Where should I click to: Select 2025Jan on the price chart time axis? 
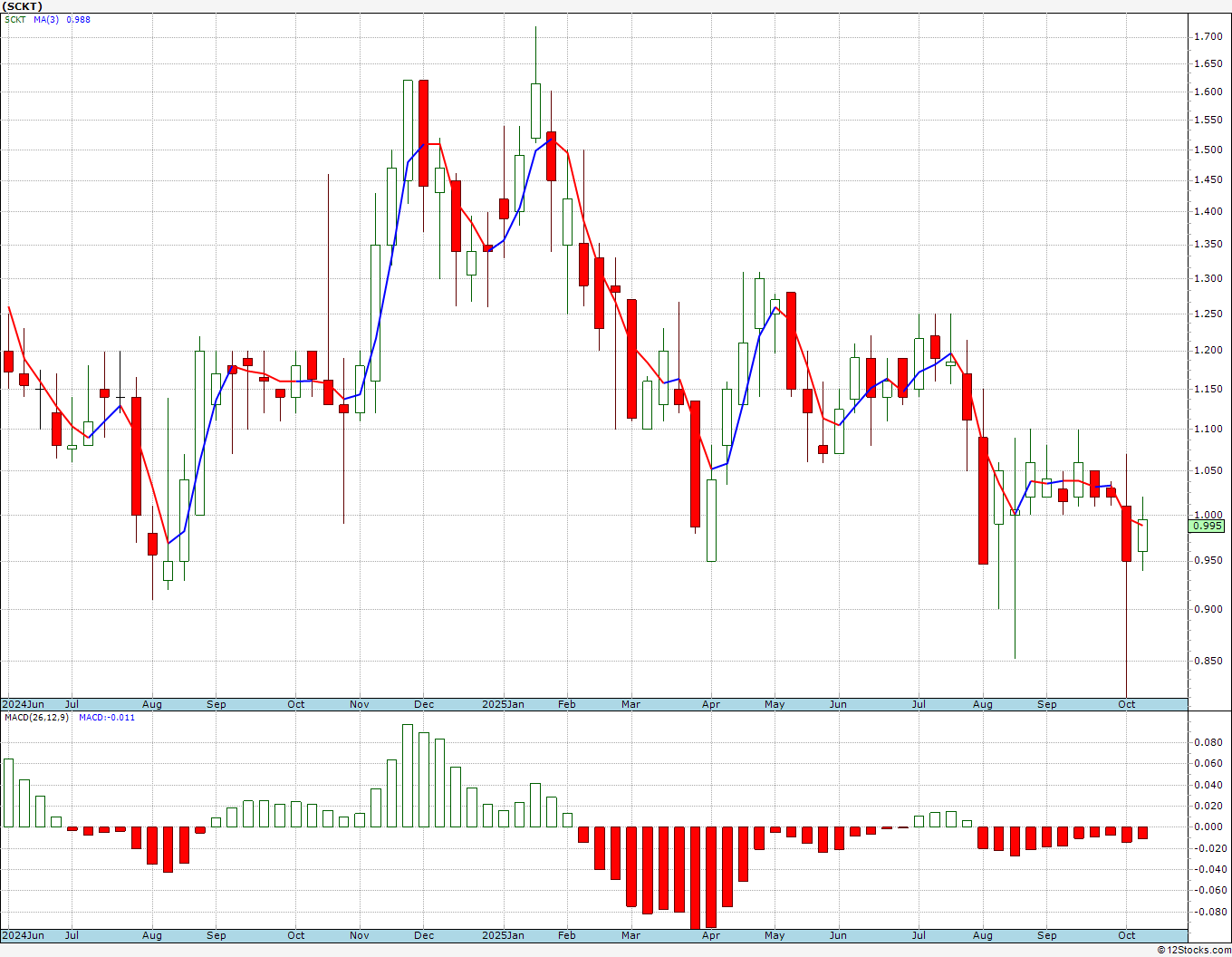(503, 704)
